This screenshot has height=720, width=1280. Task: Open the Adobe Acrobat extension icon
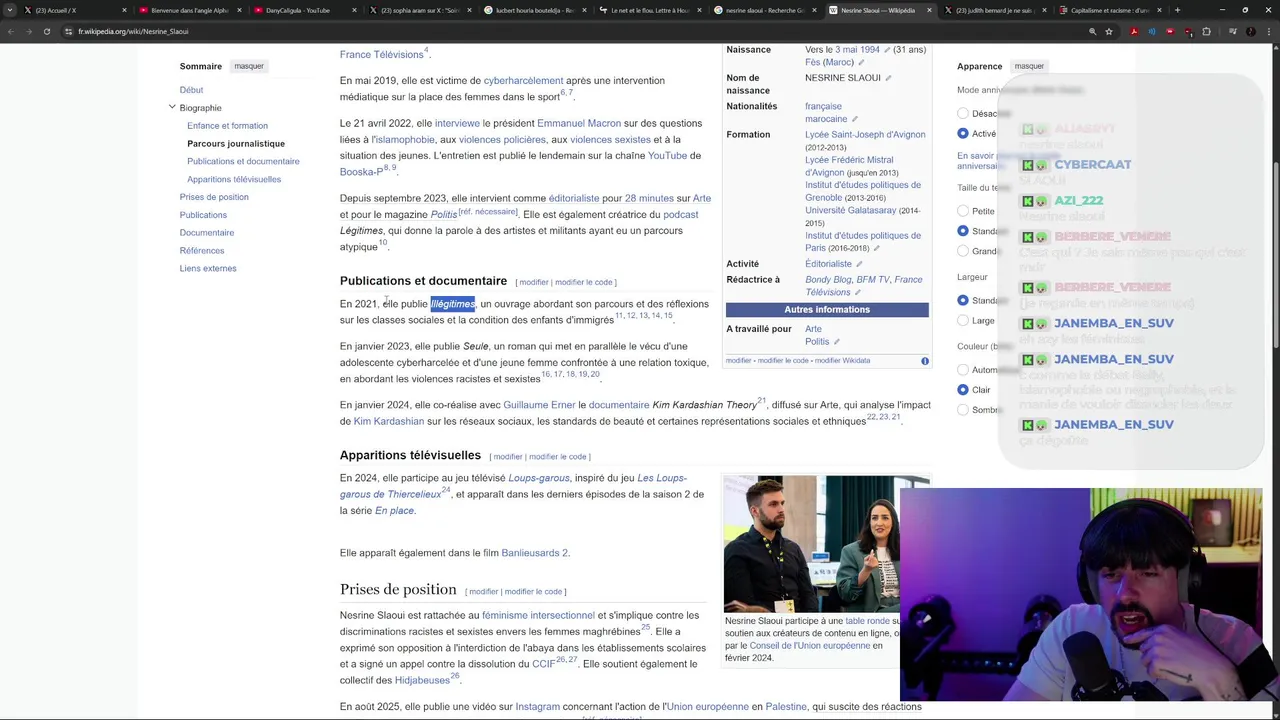click(x=1134, y=31)
